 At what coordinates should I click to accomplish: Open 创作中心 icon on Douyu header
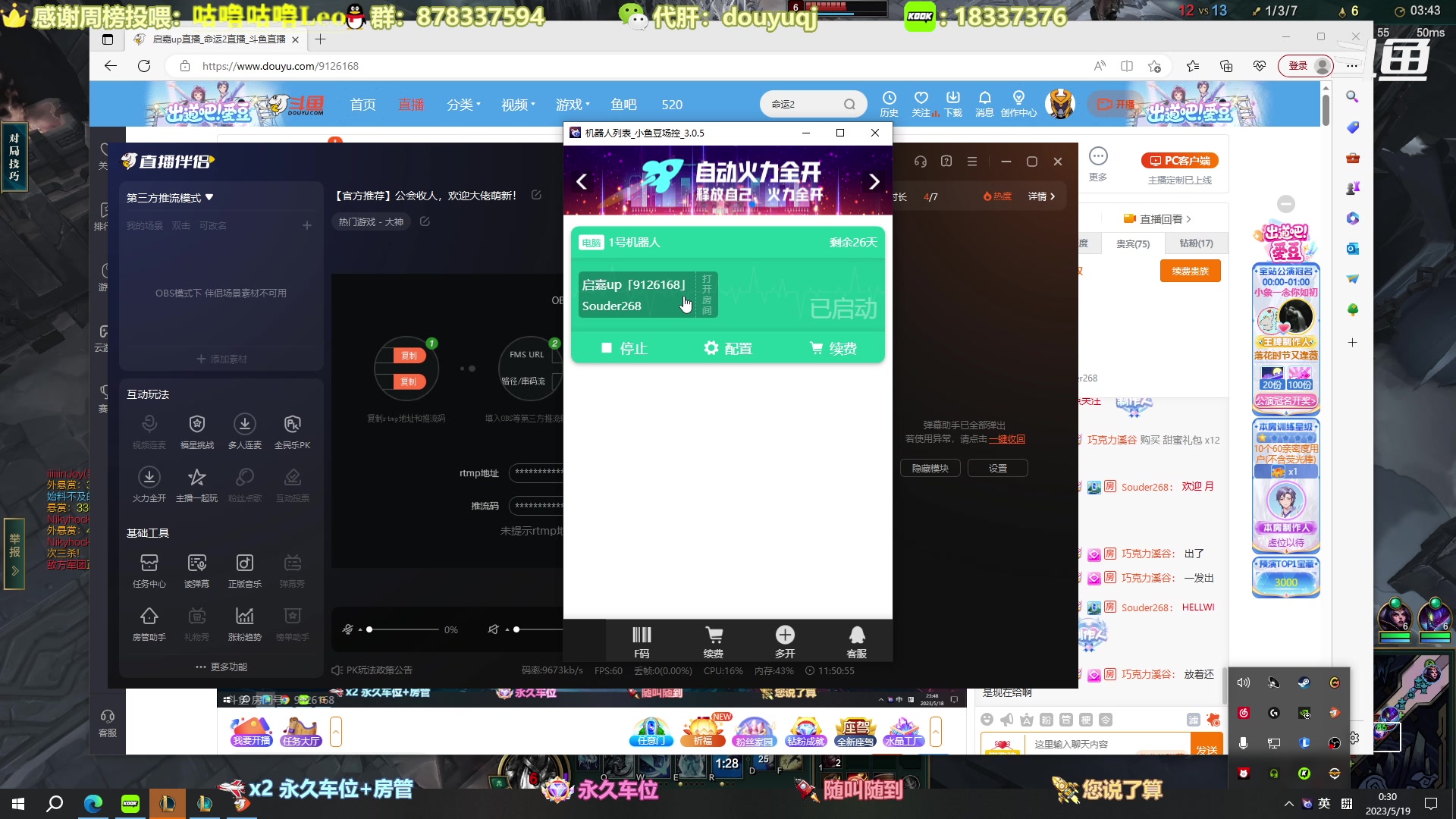click(1018, 104)
